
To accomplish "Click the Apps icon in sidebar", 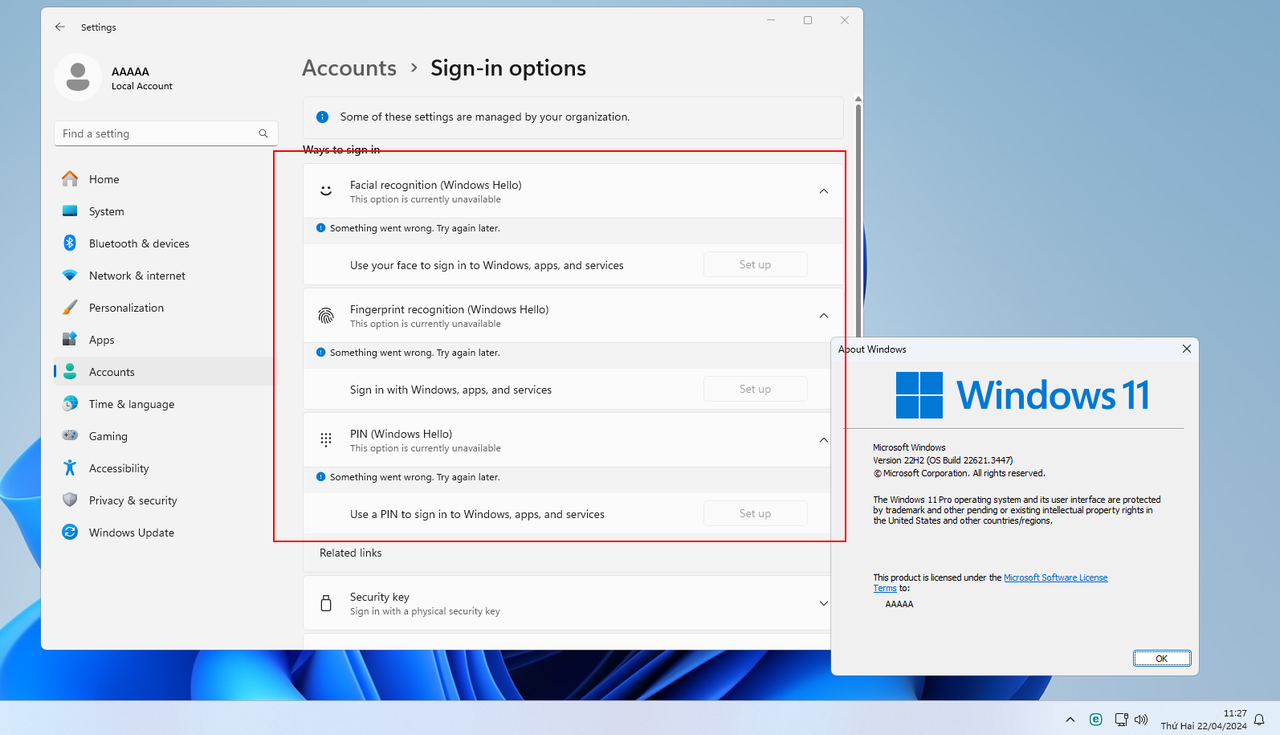I will click(x=70, y=339).
